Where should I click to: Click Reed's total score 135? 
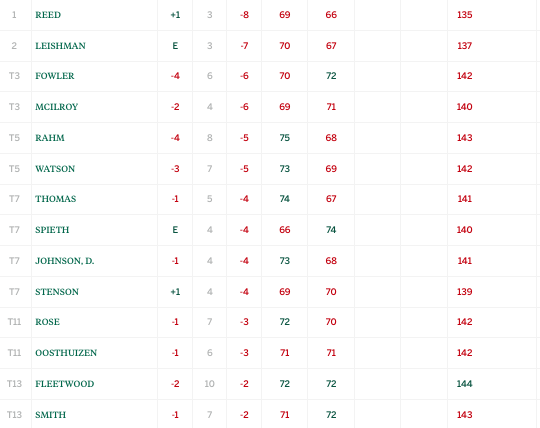click(464, 15)
